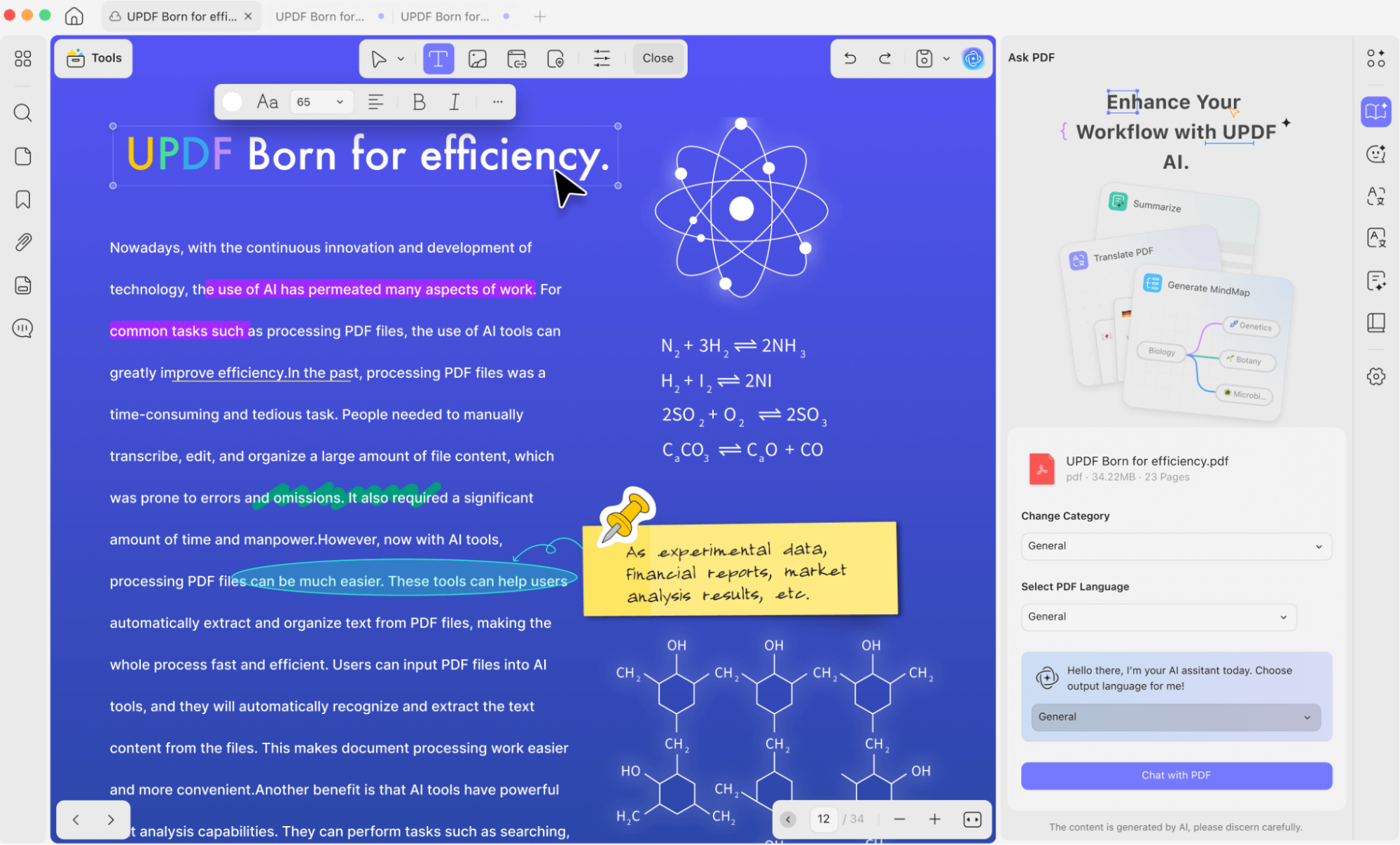The width and height of the screenshot is (1400, 845).
Task: Click the link edit tool icon
Action: [x=517, y=59]
